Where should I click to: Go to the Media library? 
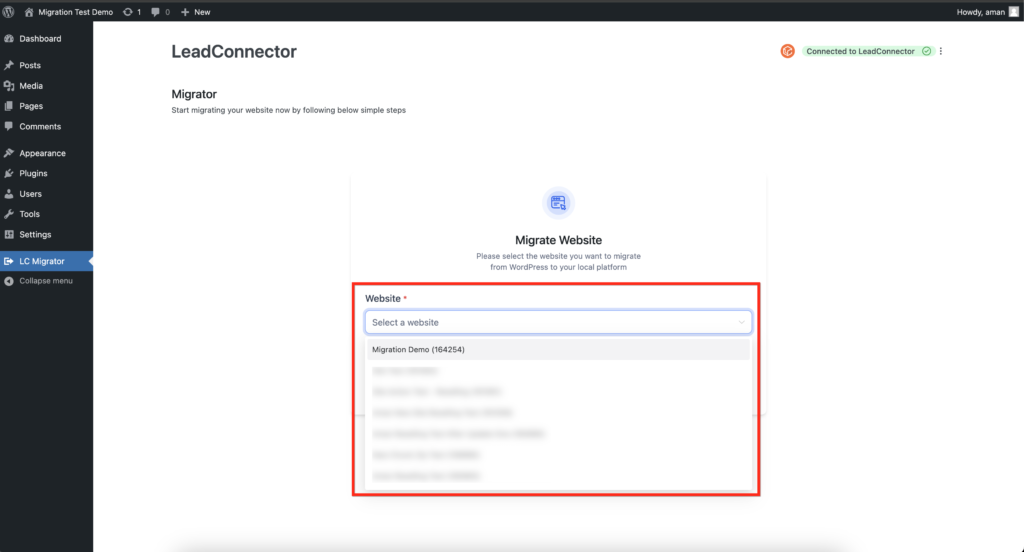[46, 86]
